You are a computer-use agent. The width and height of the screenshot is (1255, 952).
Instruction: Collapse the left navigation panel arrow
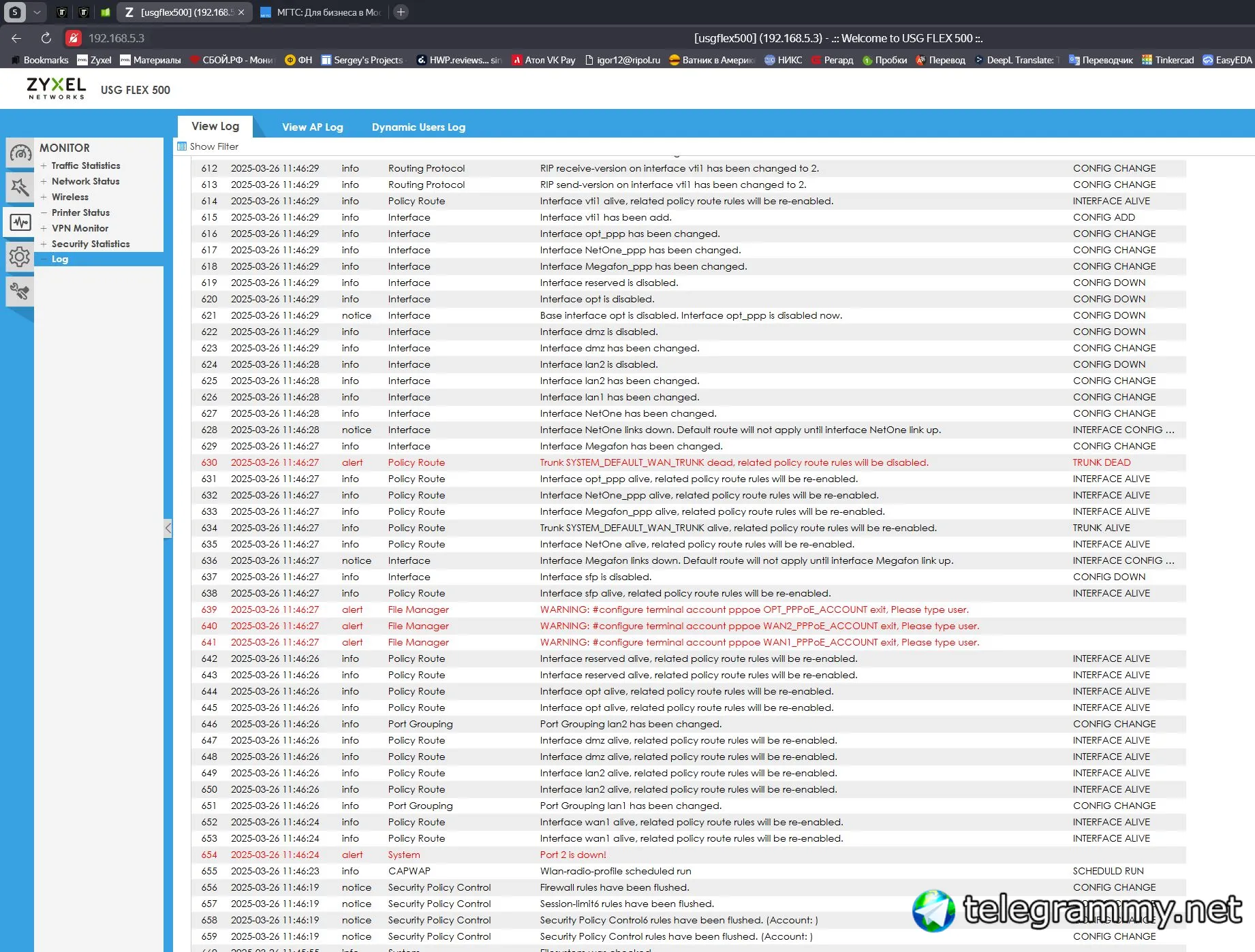click(168, 528)
